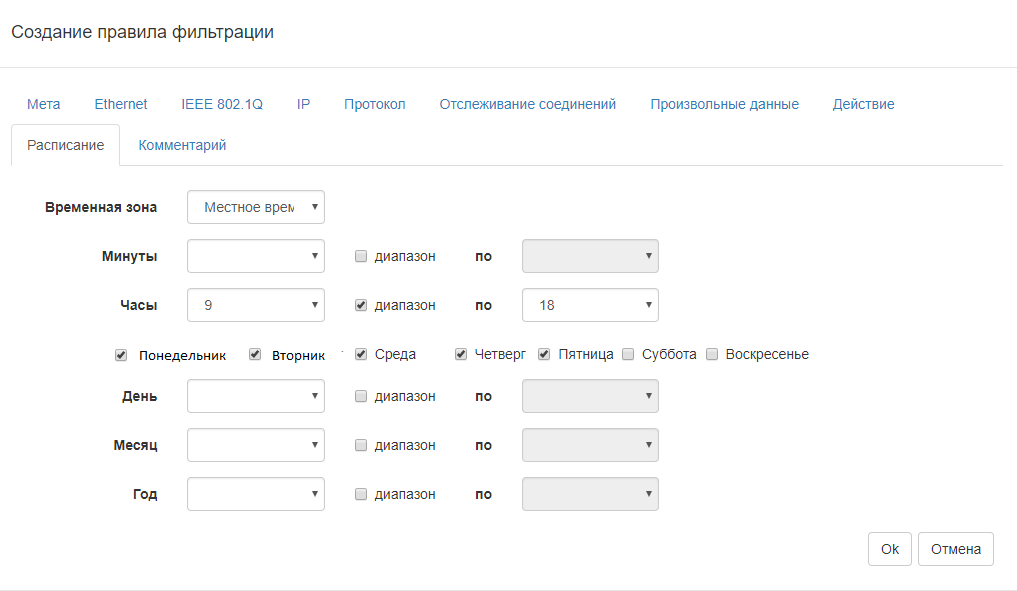This screenshot has height=591, width=1017.
Task: Open the Протокол tab
Action: 374,104
